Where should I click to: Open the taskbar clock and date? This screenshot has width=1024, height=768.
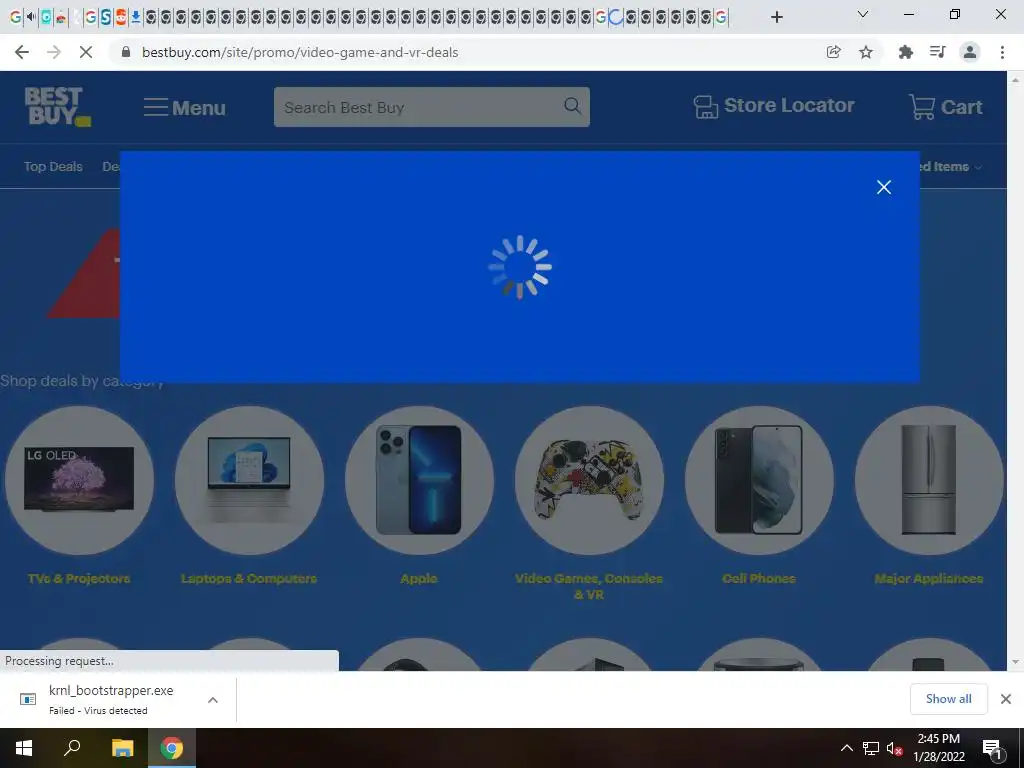pos(938,748)
